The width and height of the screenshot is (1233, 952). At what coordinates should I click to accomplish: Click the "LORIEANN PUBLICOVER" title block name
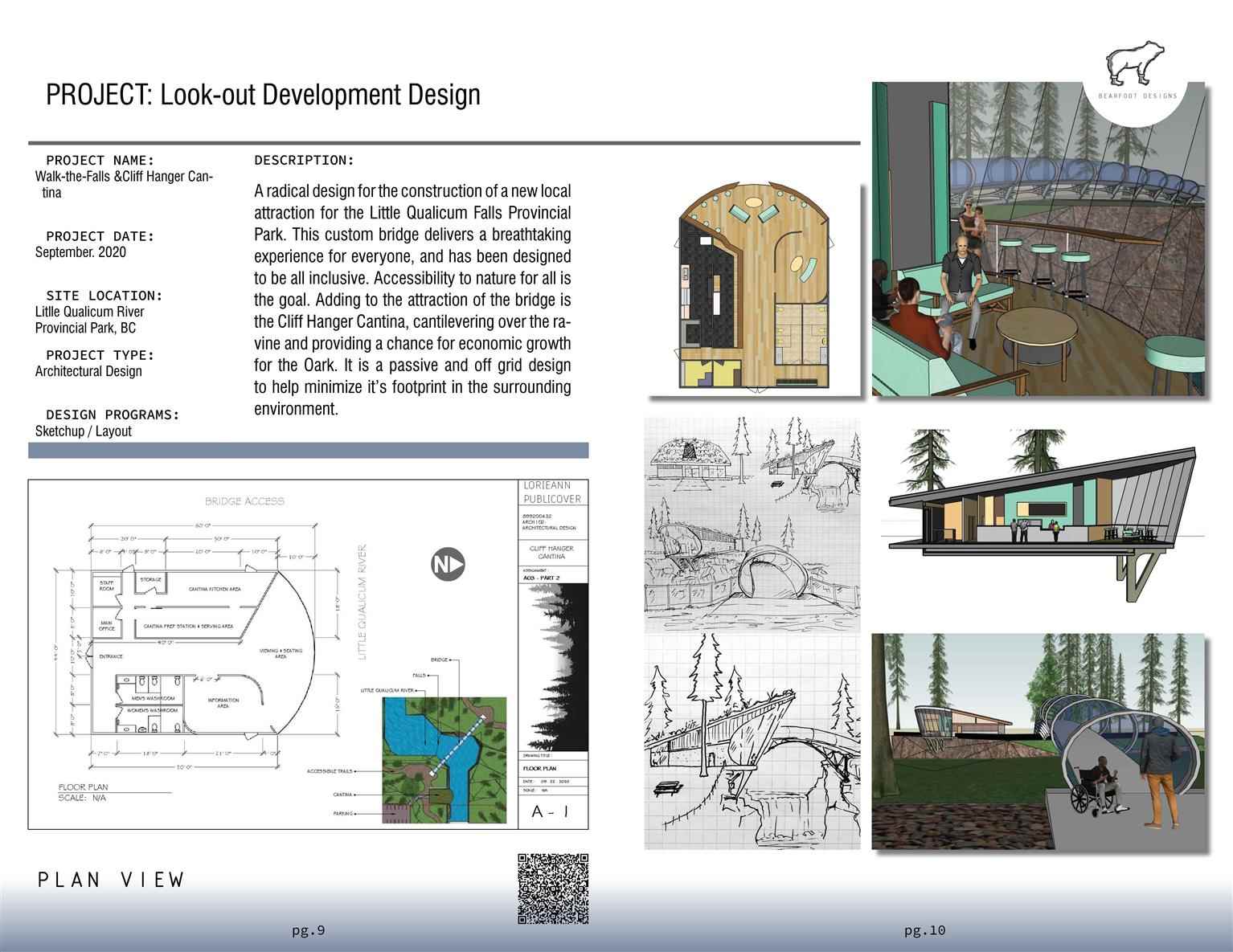click(x=552, y=492)
